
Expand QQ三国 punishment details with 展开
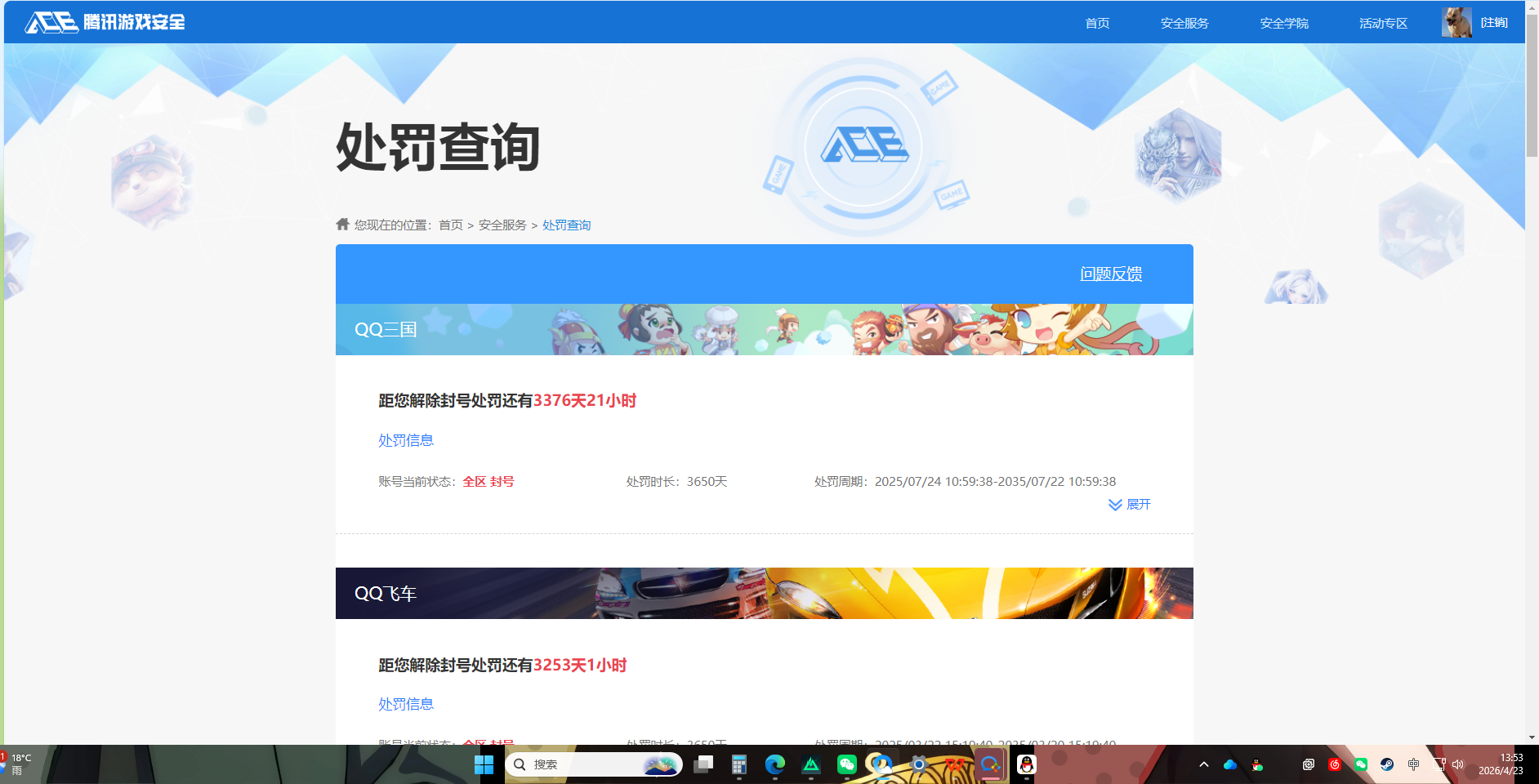[1130, 504]
